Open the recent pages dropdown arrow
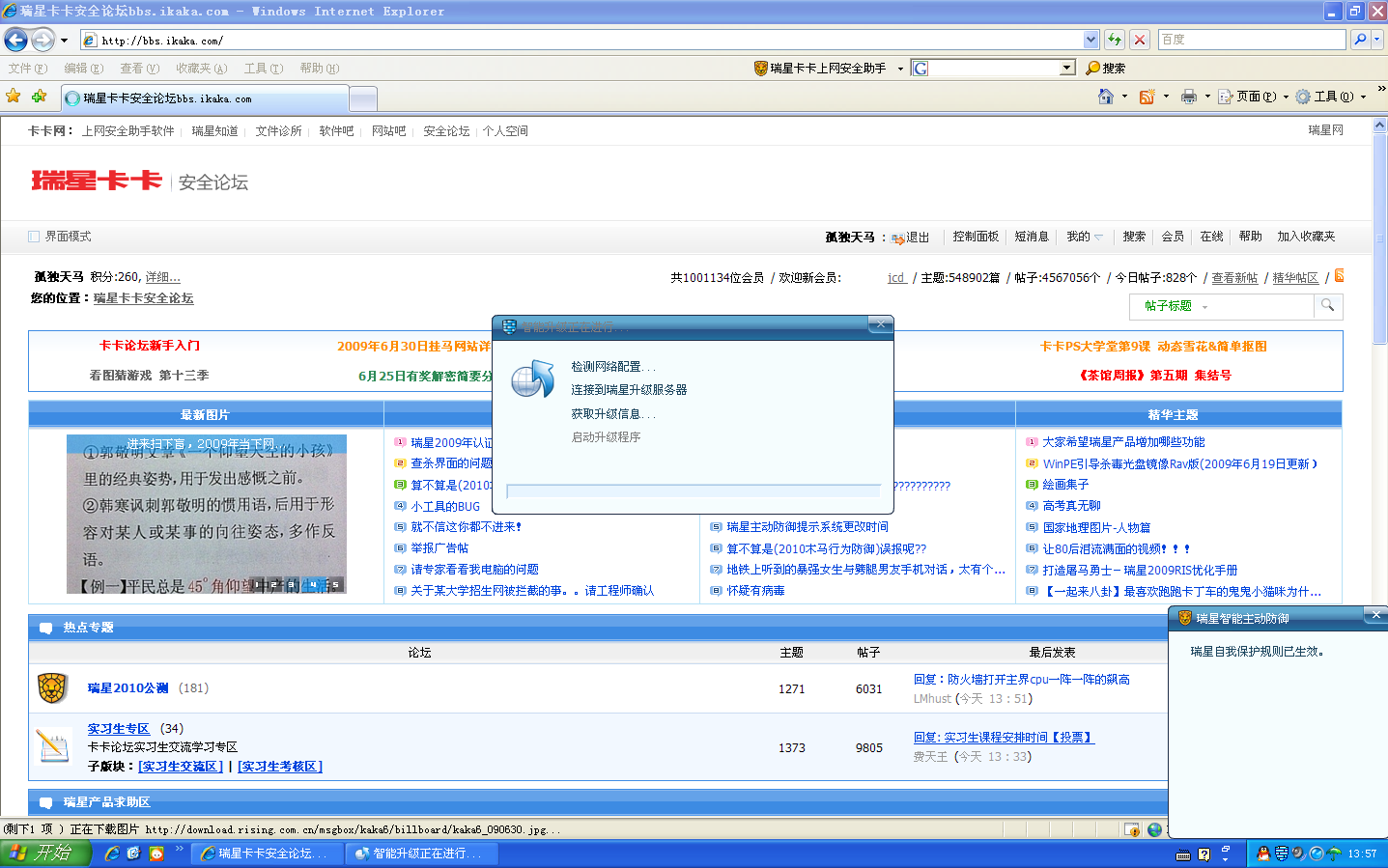The image size is (1388, 868). click(64, 41)
